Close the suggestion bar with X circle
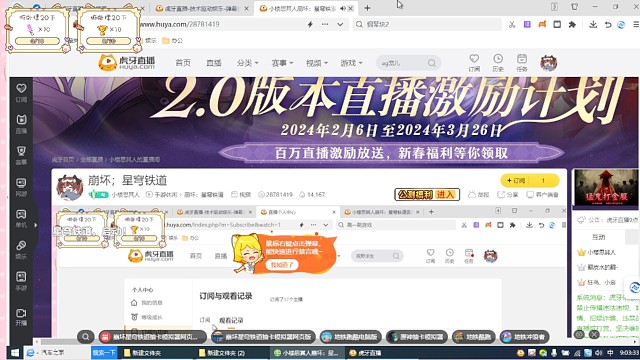640x360 pixels. [594, 334]
